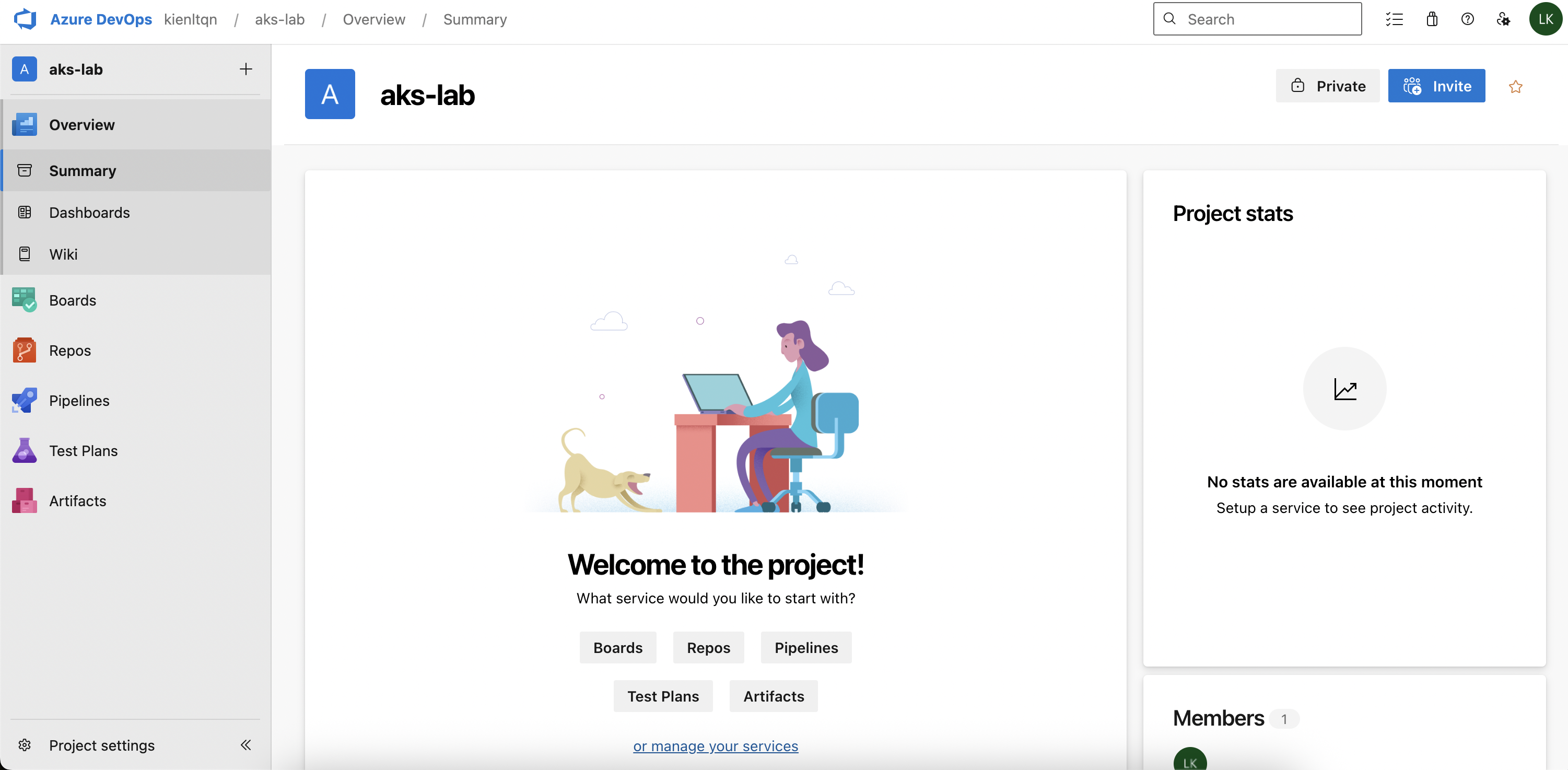Click the 'Project stats' heading
Image resolution: width=1568 pixels, height=770 pixels.
1233,214
